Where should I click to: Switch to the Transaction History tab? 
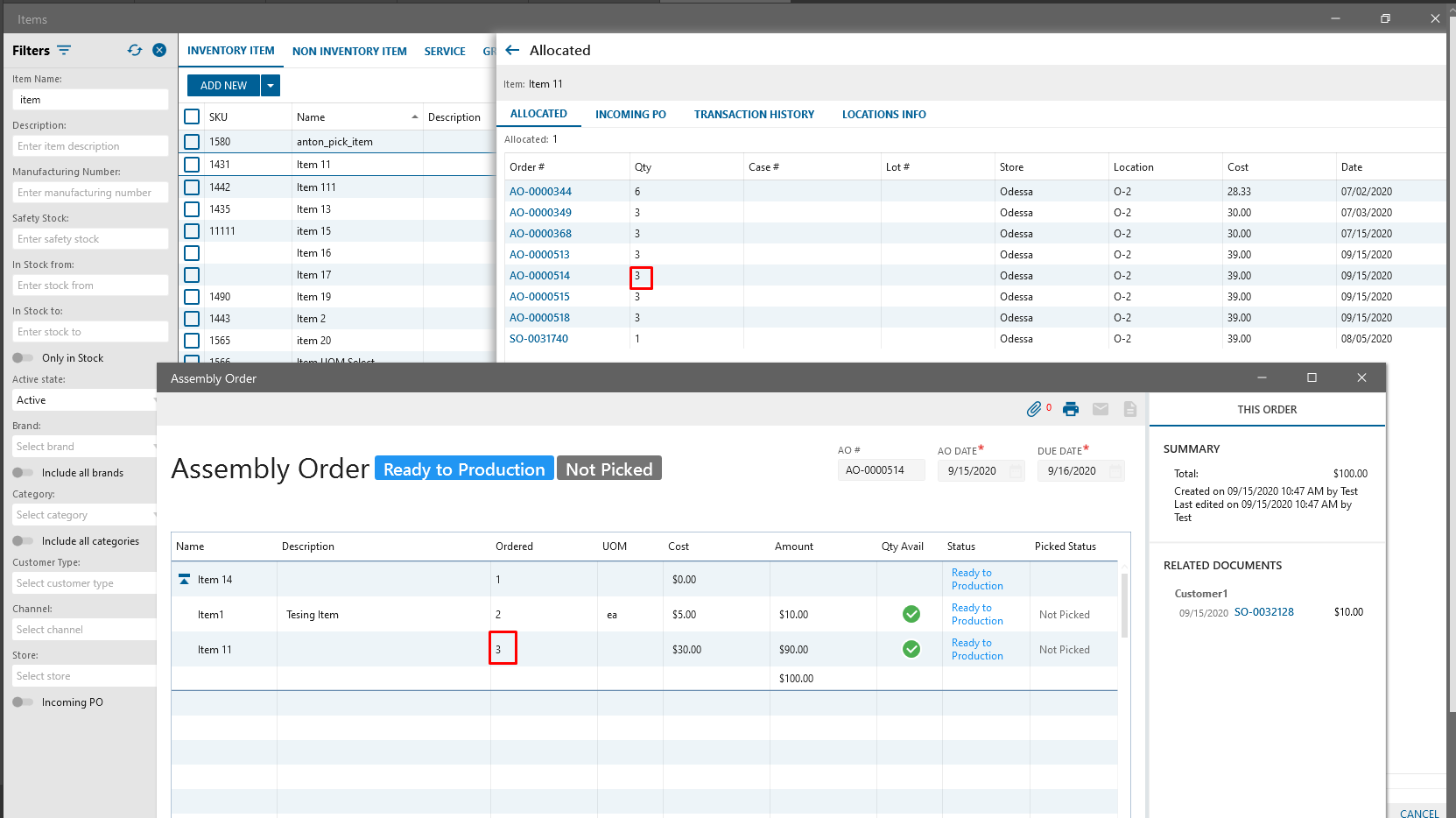tap(754, 115)
